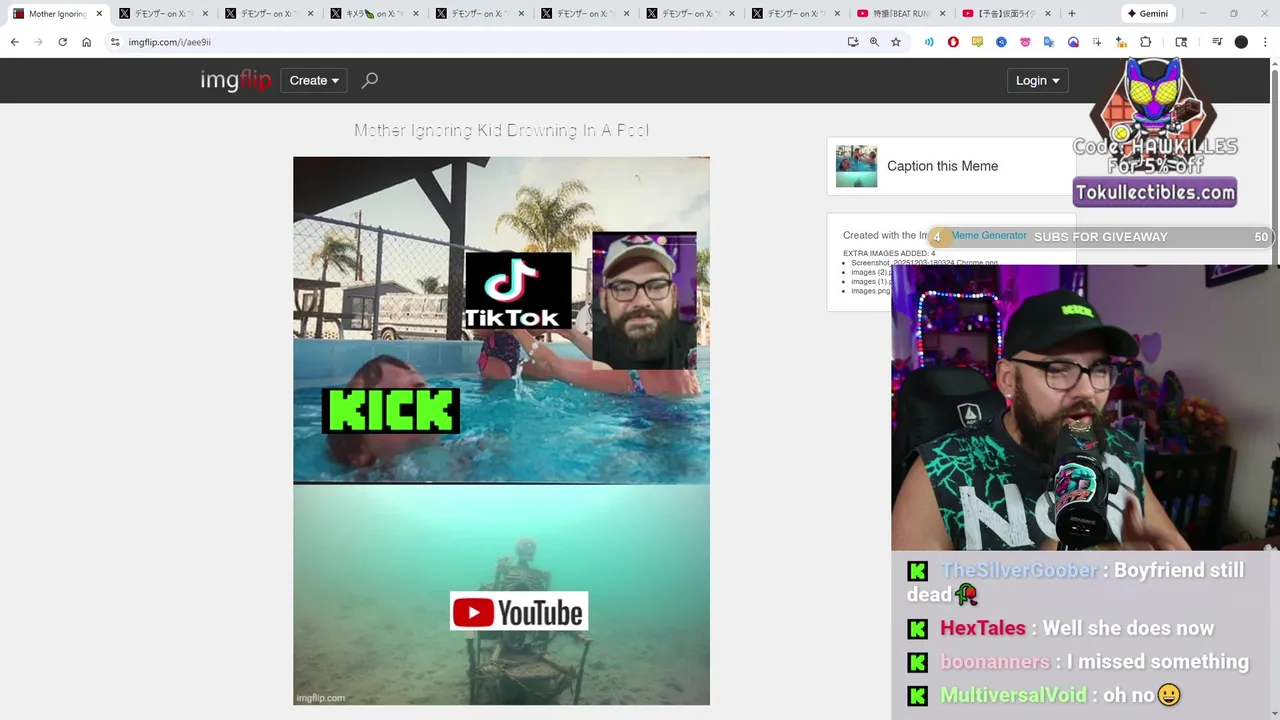Click the screen recorder extension icon
Image resolution: width=1280 pixels, height=720 pixels.
(x=1073, y=42)
